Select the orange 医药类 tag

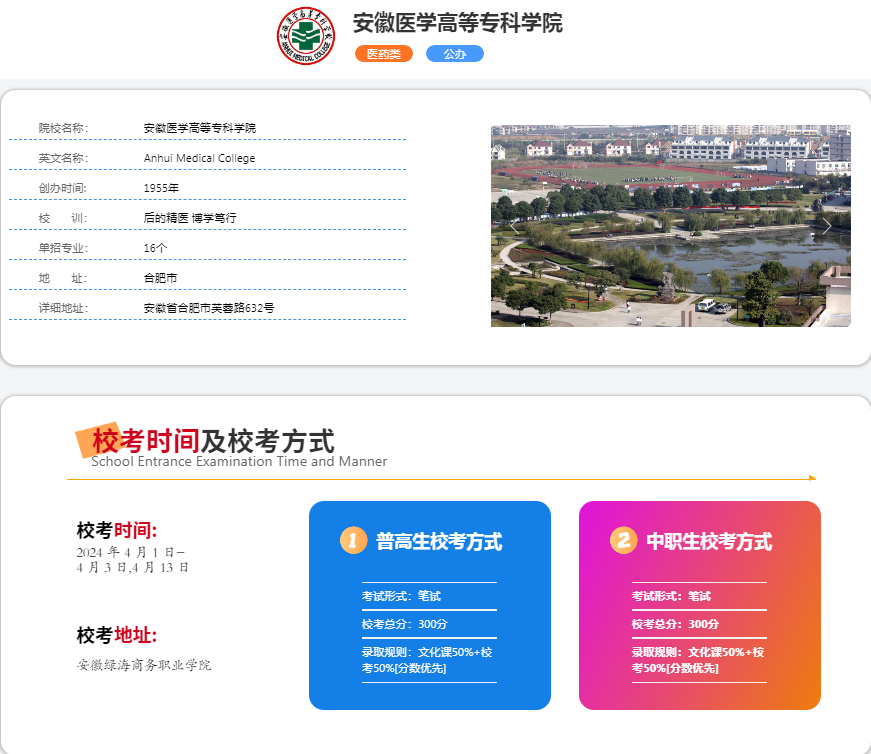(x=383, y=54)
